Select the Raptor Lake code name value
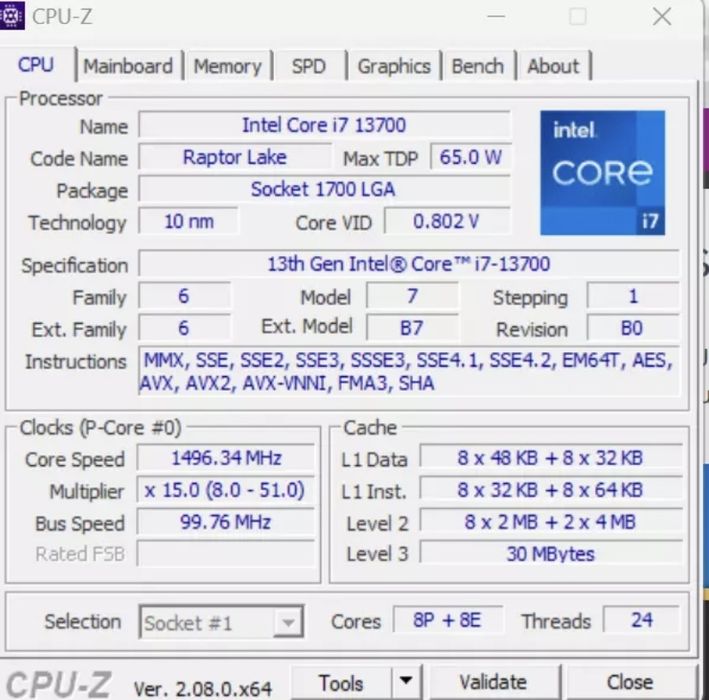The image size is (709, 700). pos(235,157)
